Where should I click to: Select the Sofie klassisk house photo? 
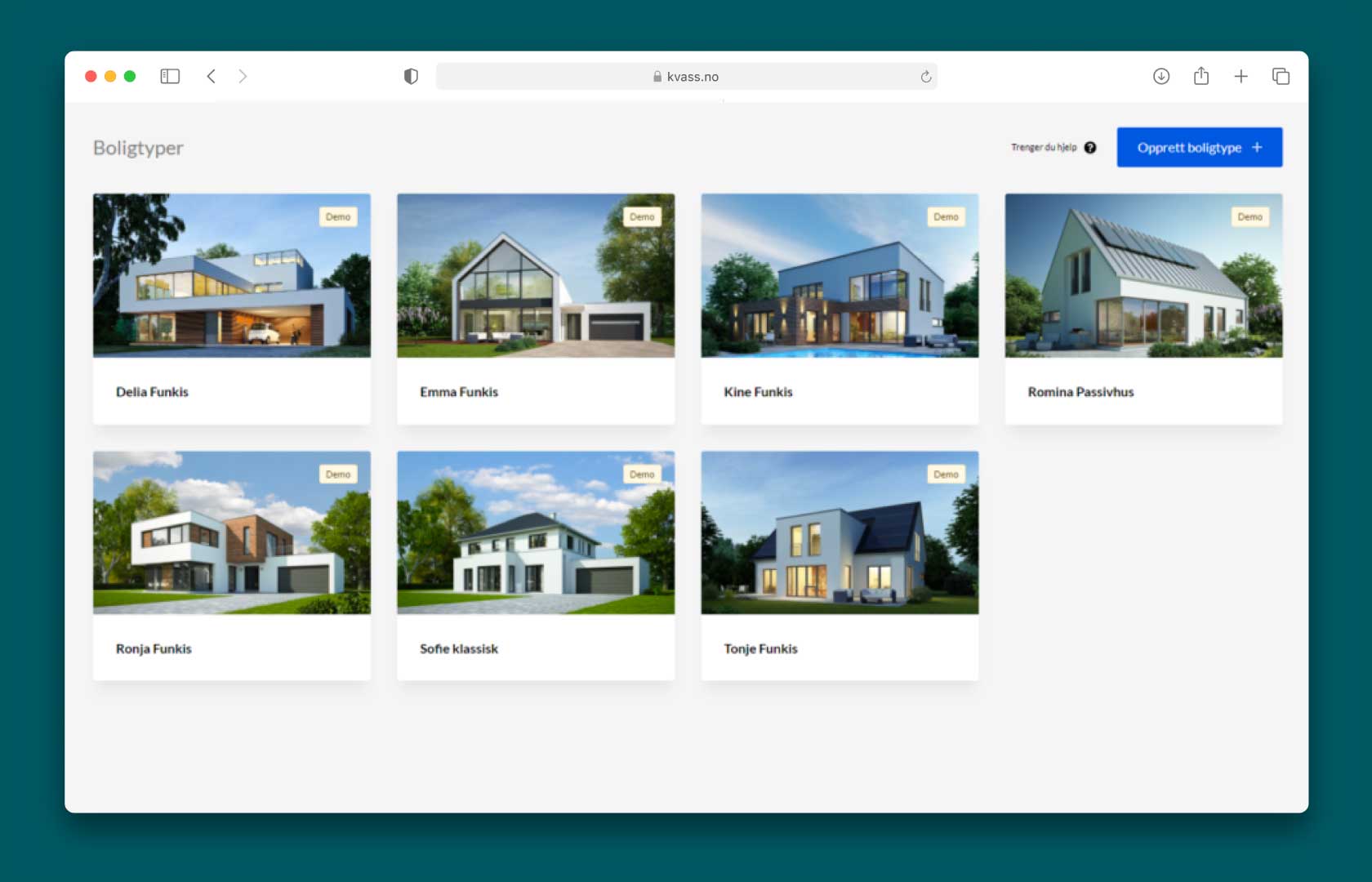click(x=536, y=532)
